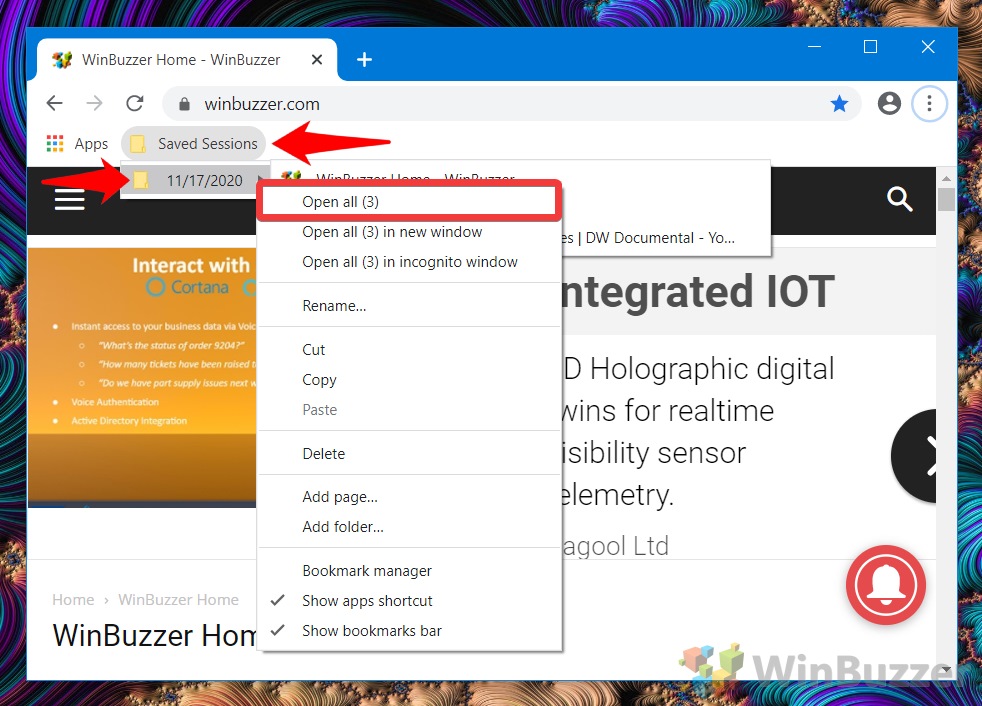Viewport: 982px width, 706px height.
Task: Maximize the Chrome window
Action: 870,46
